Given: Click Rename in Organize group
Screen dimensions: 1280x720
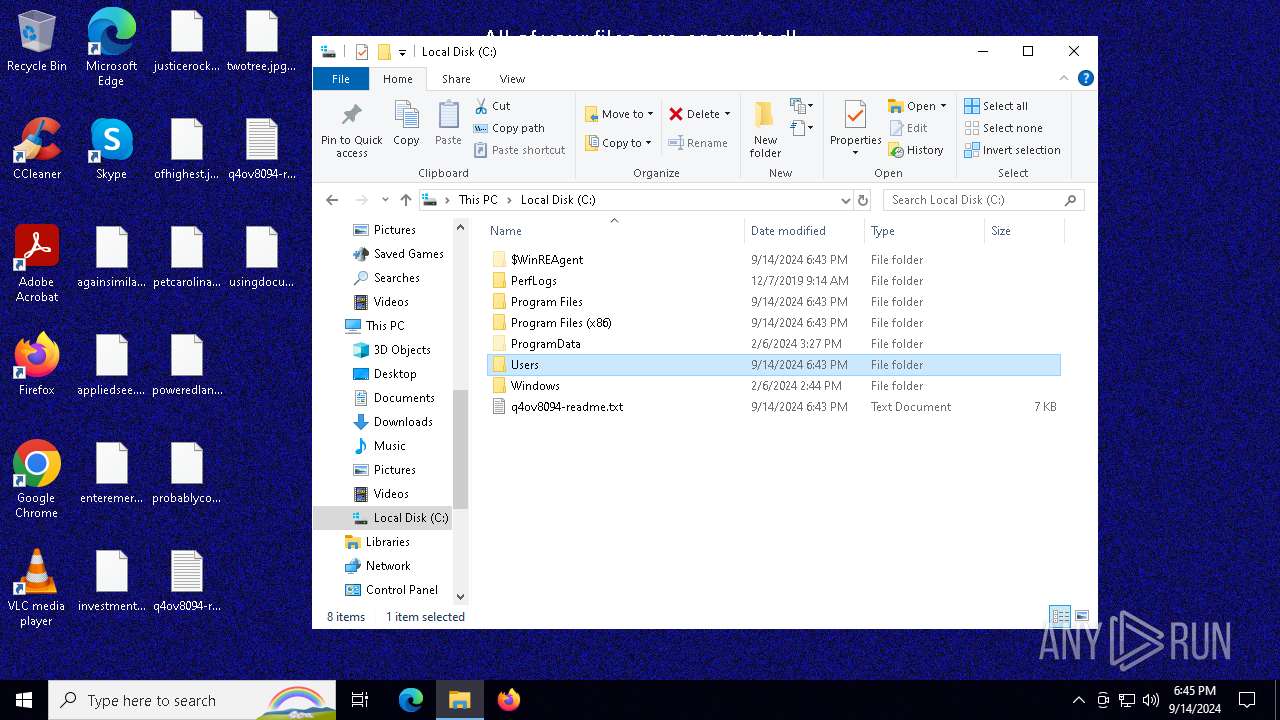Looking at the screenshot, I should [x=697, y=143].
